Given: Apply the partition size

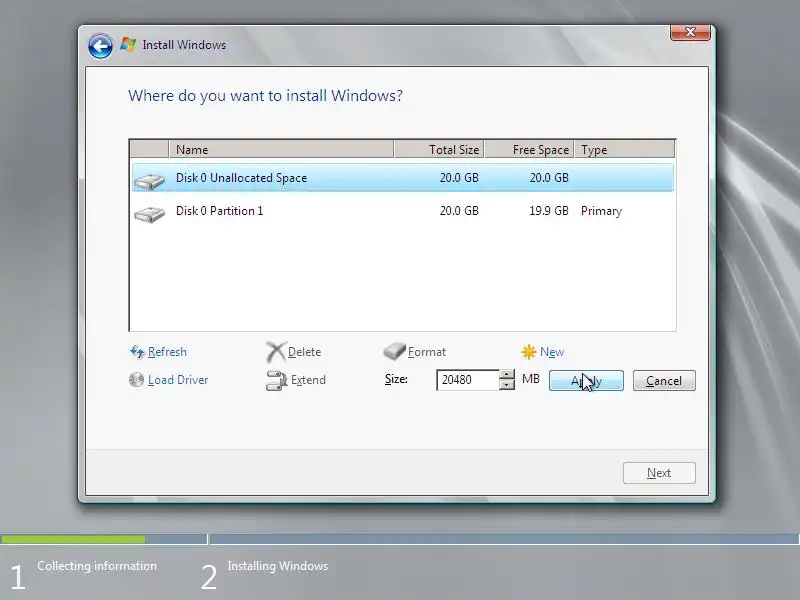Looking at the screenshot, I should tap(586, 381).
